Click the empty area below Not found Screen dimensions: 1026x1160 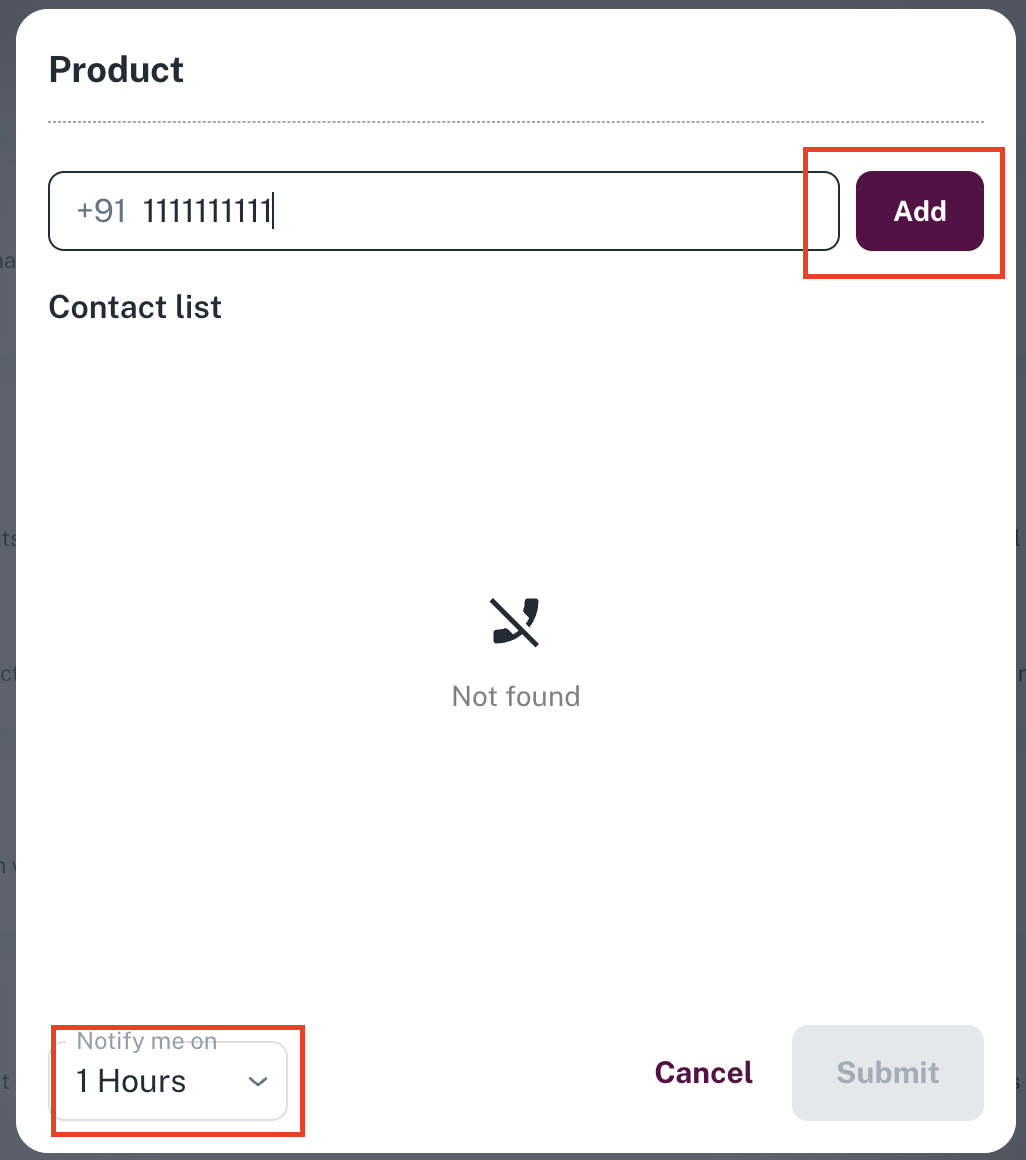pos(515,850)
